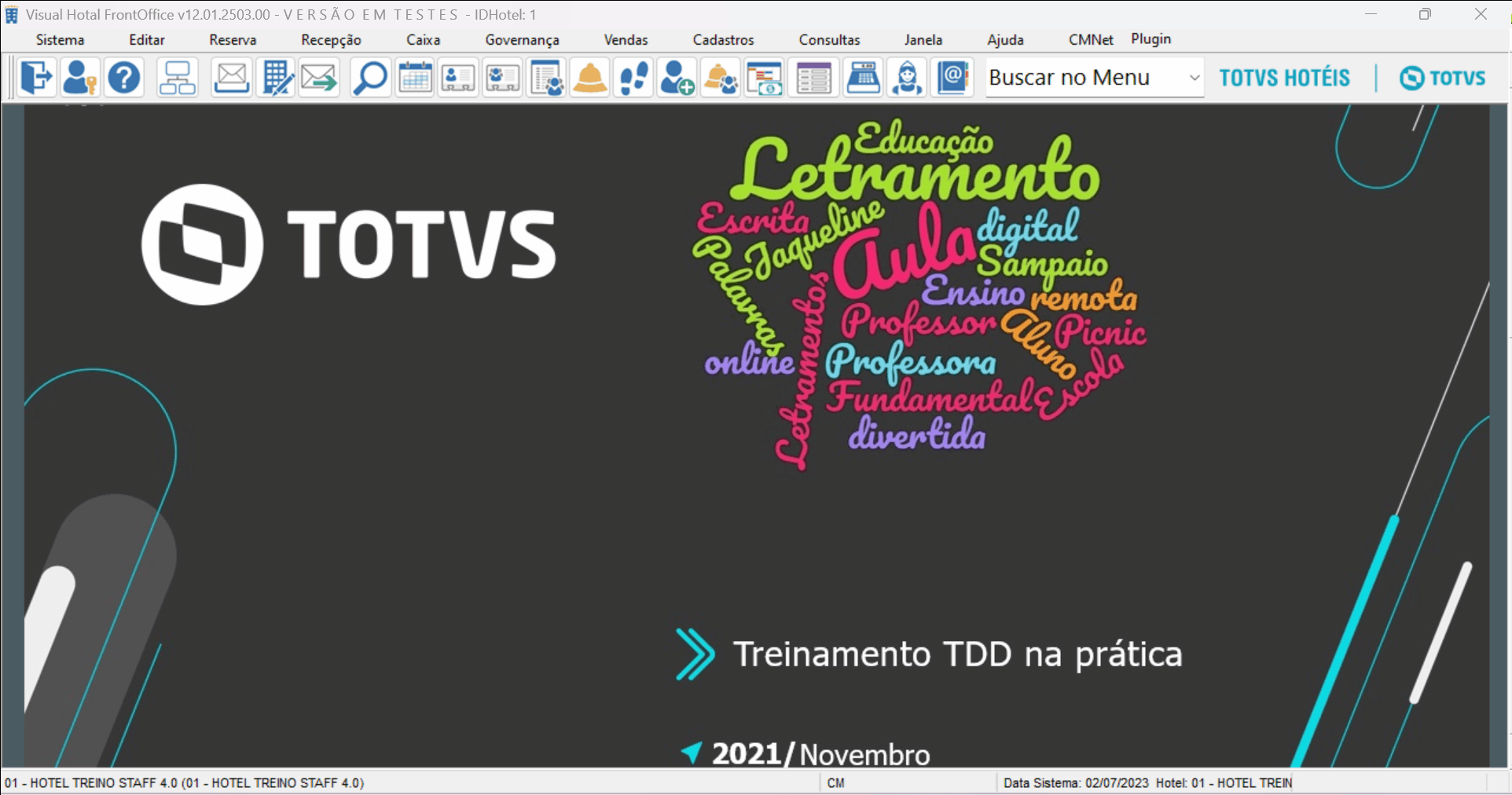The height and width of the screenshot is (795, 1512).
Task: Click the 'CM' status bar entry
Action: [835, 782]
